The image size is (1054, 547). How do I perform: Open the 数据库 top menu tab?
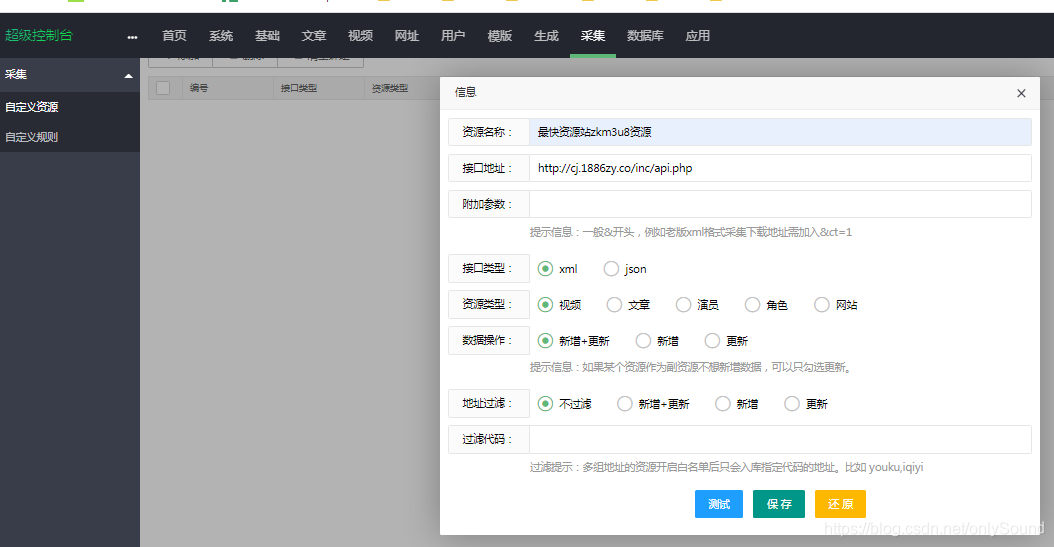click(x=645, y=36)
